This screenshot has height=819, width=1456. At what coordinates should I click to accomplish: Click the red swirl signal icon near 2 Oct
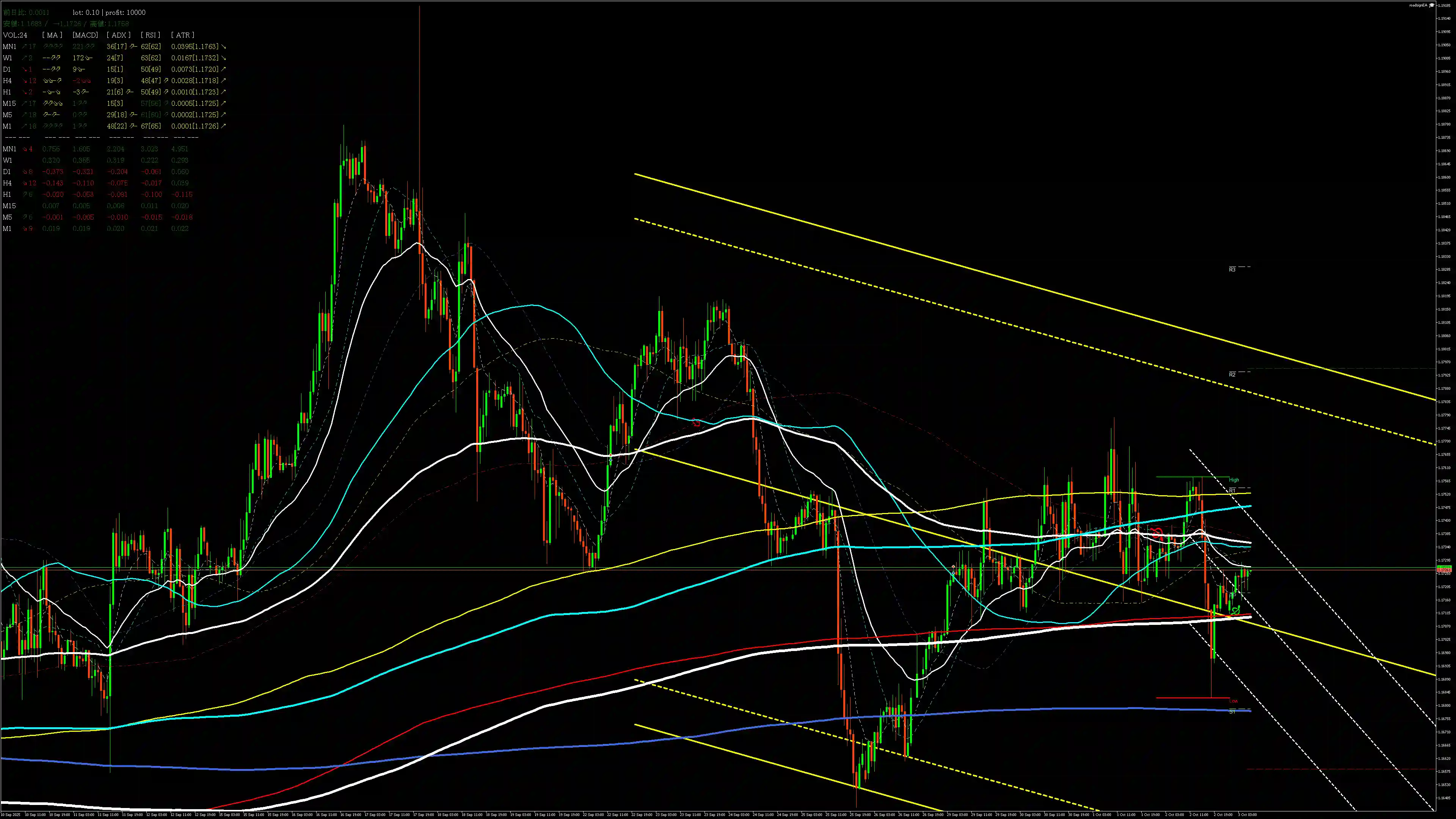point(1158,533)
